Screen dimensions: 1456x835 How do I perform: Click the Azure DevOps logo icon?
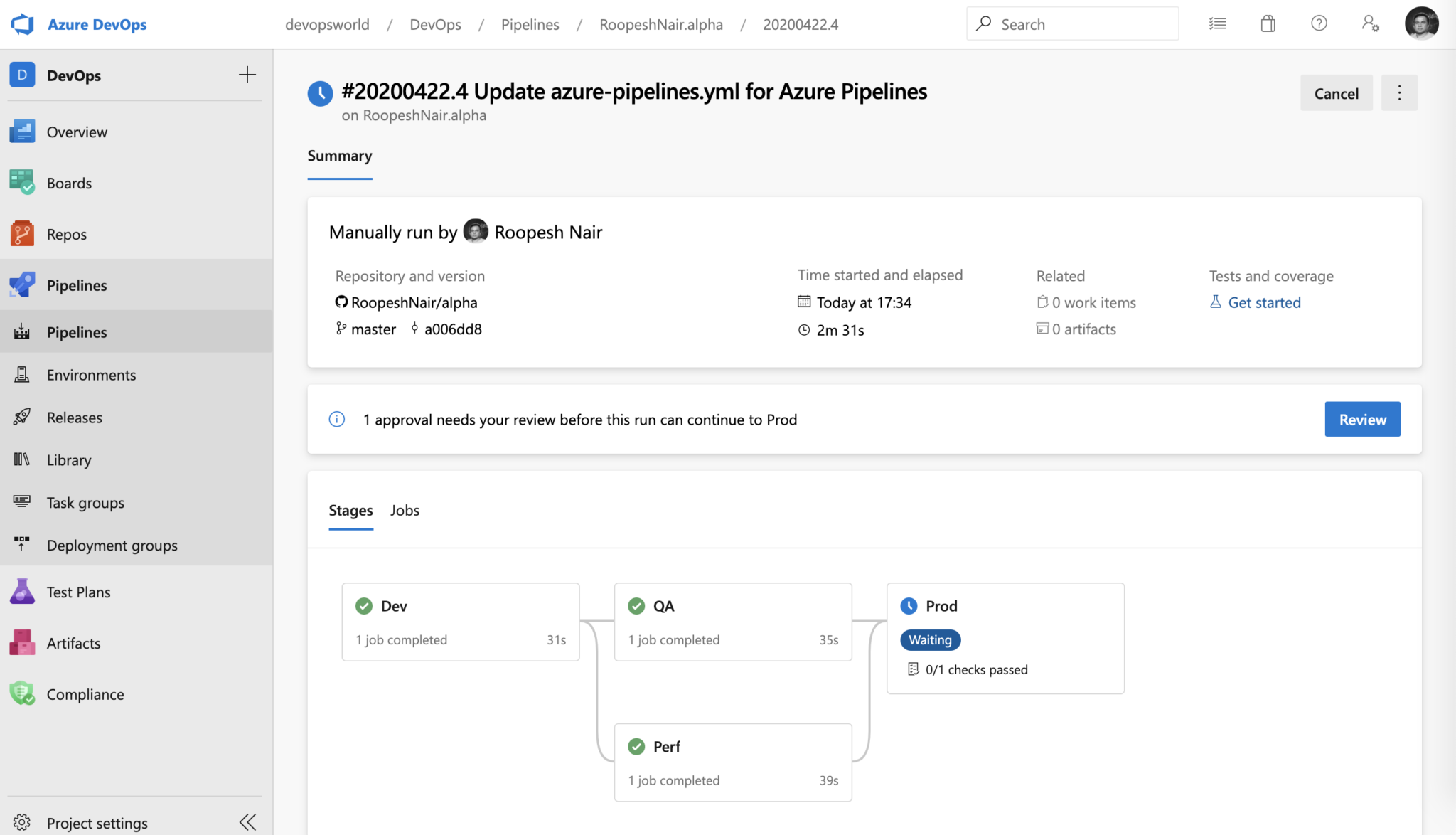tap(23, 24)
